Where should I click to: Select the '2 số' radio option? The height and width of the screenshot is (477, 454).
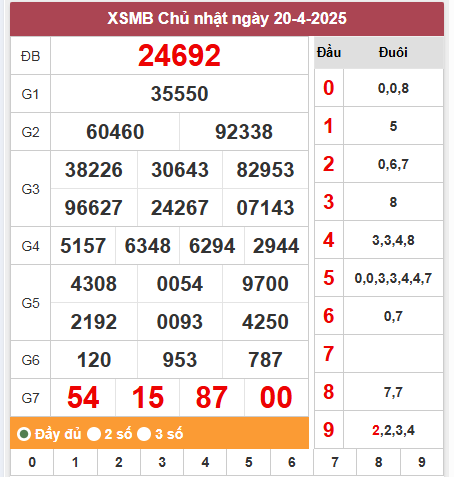pos(94,434)
